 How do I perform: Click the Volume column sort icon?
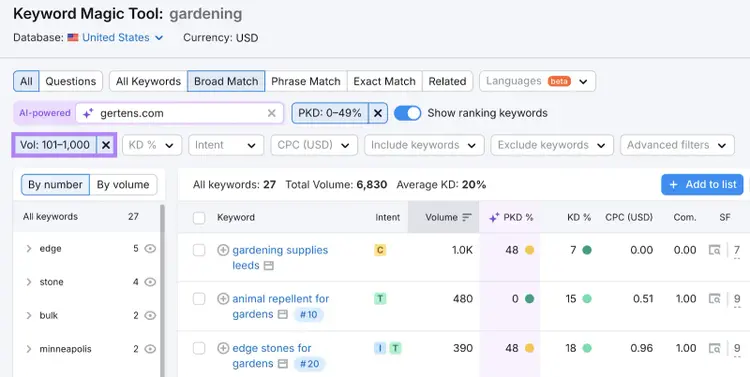(467, 217)
